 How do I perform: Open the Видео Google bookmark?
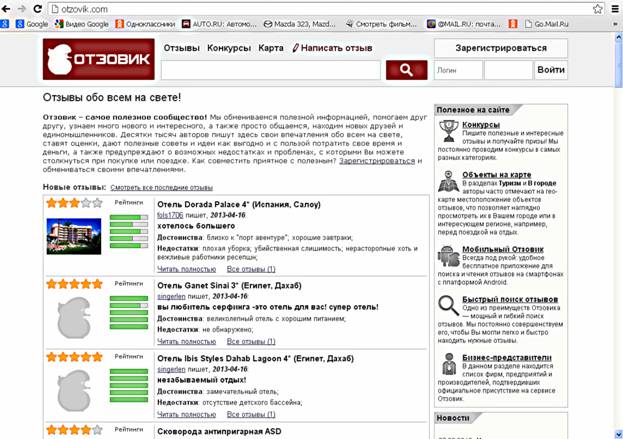click(82, 24)
